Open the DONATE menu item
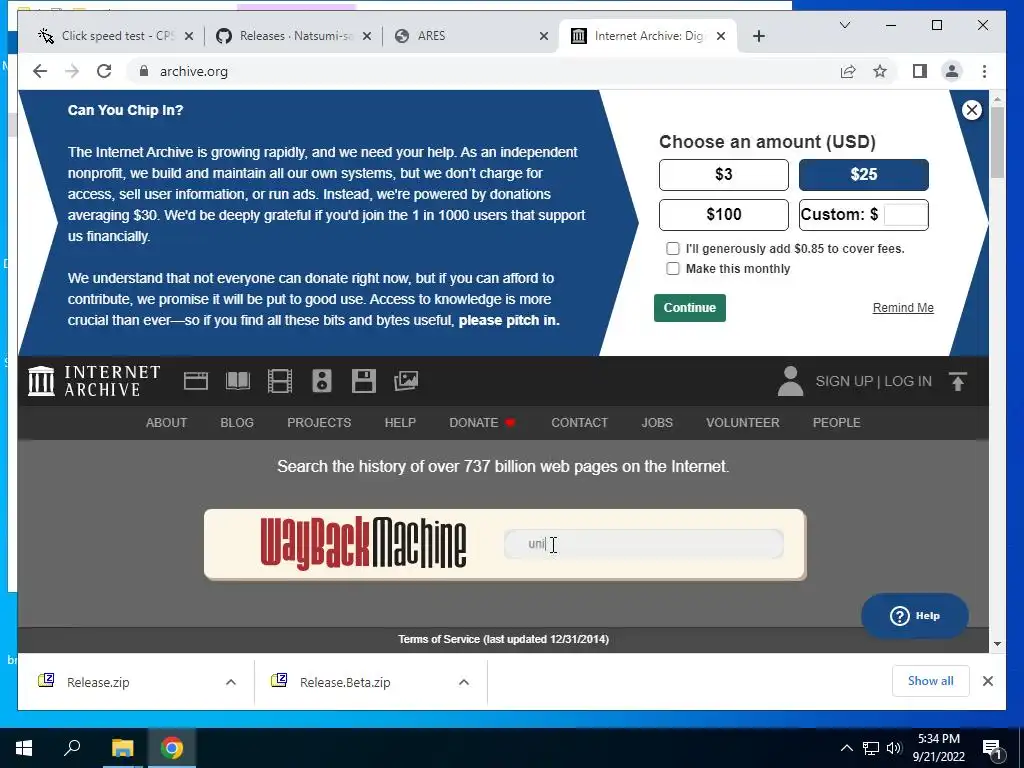This screenshot has height=768, width=1024. [x=483, y=423]
